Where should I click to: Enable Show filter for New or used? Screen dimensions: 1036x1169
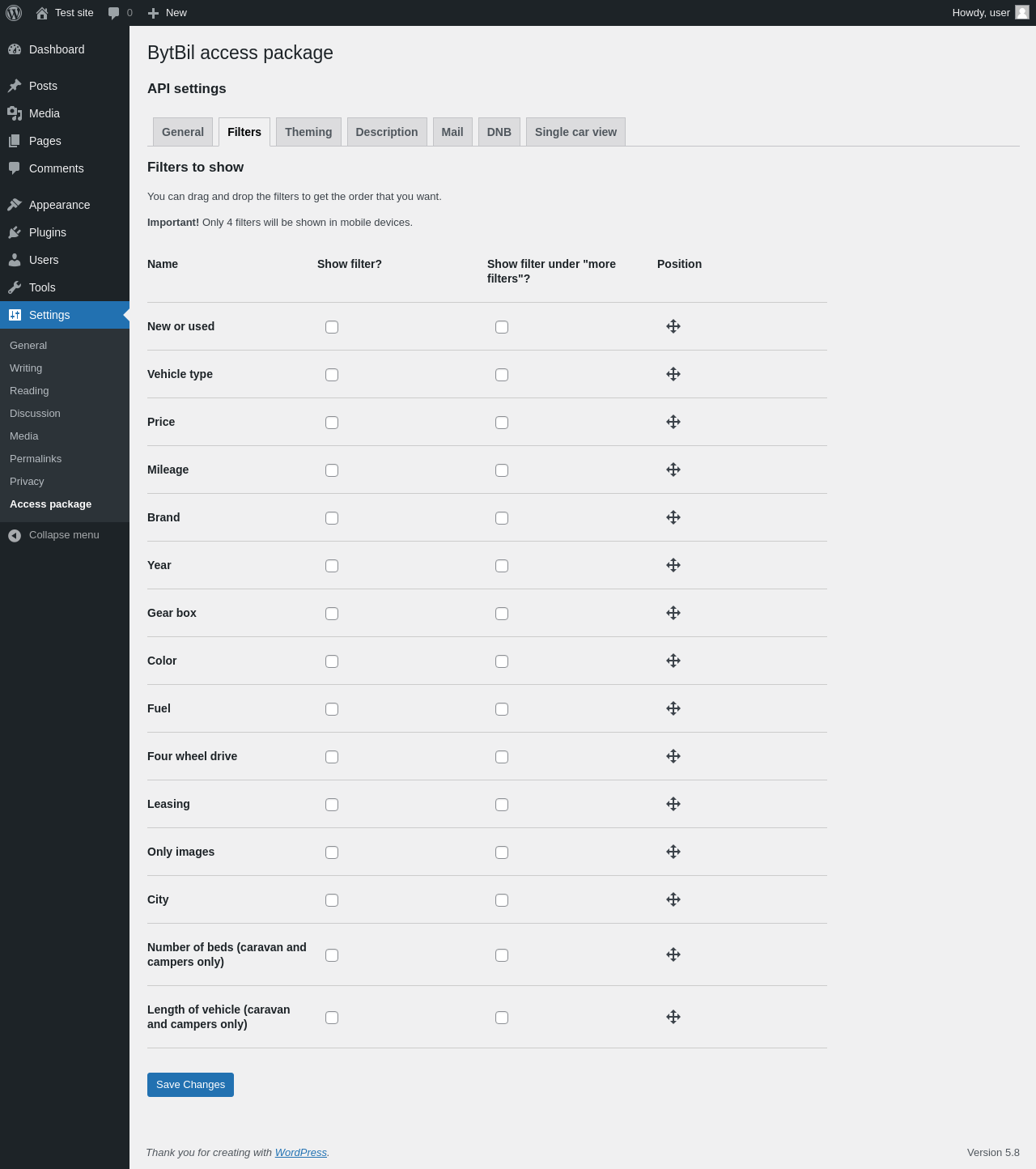[332, 327]
